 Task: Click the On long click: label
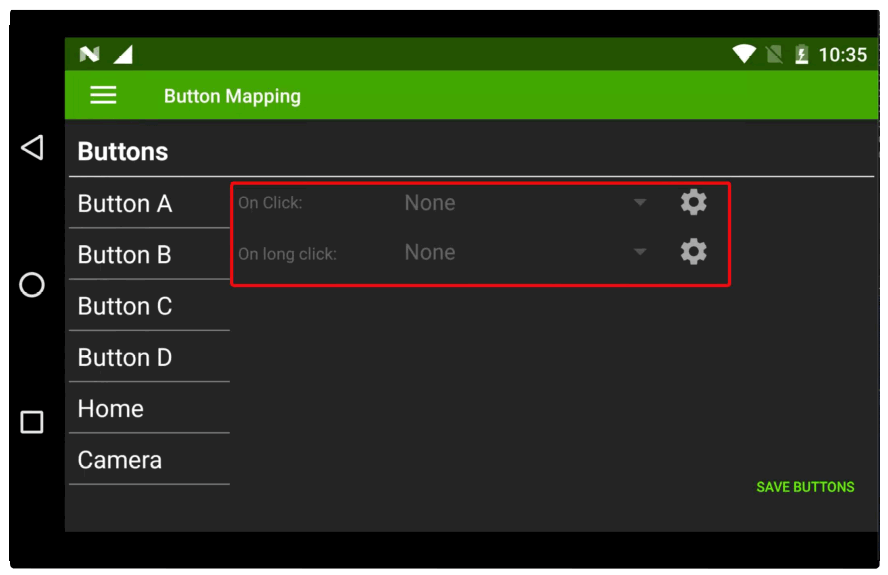tap(287, 253)
